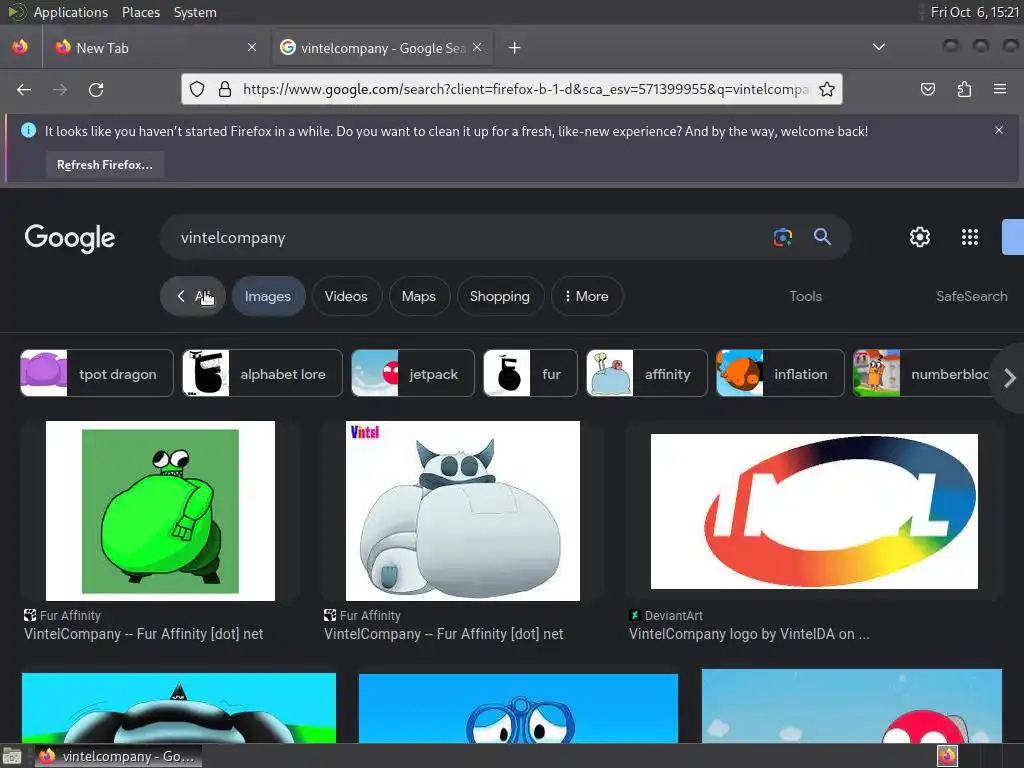This screenshot has height=768, width=1024.
Task: Open Google quick settings gear
Action: 920,237
